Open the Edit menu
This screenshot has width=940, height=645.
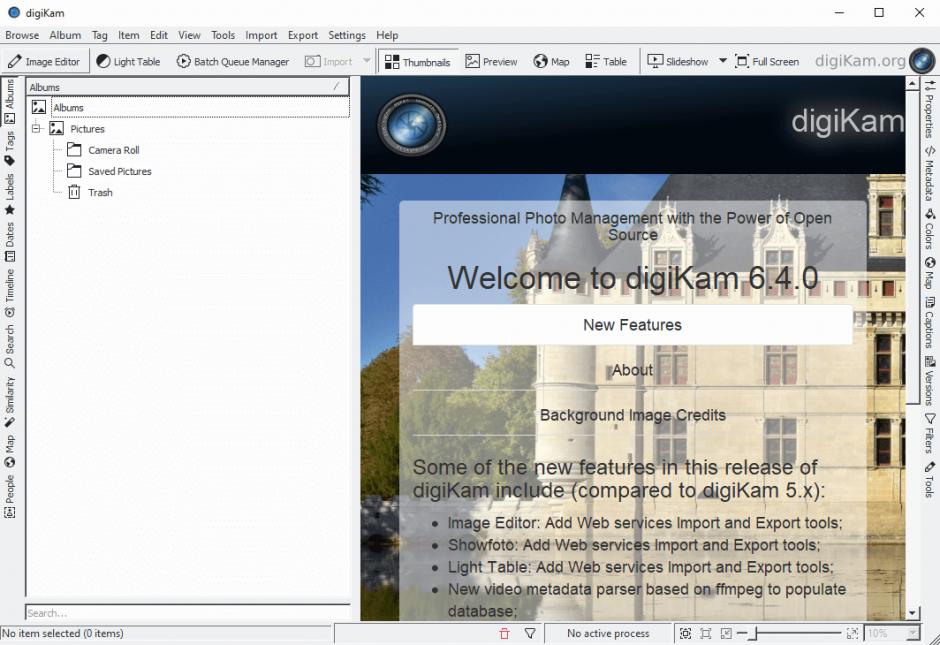coord(158,35)
